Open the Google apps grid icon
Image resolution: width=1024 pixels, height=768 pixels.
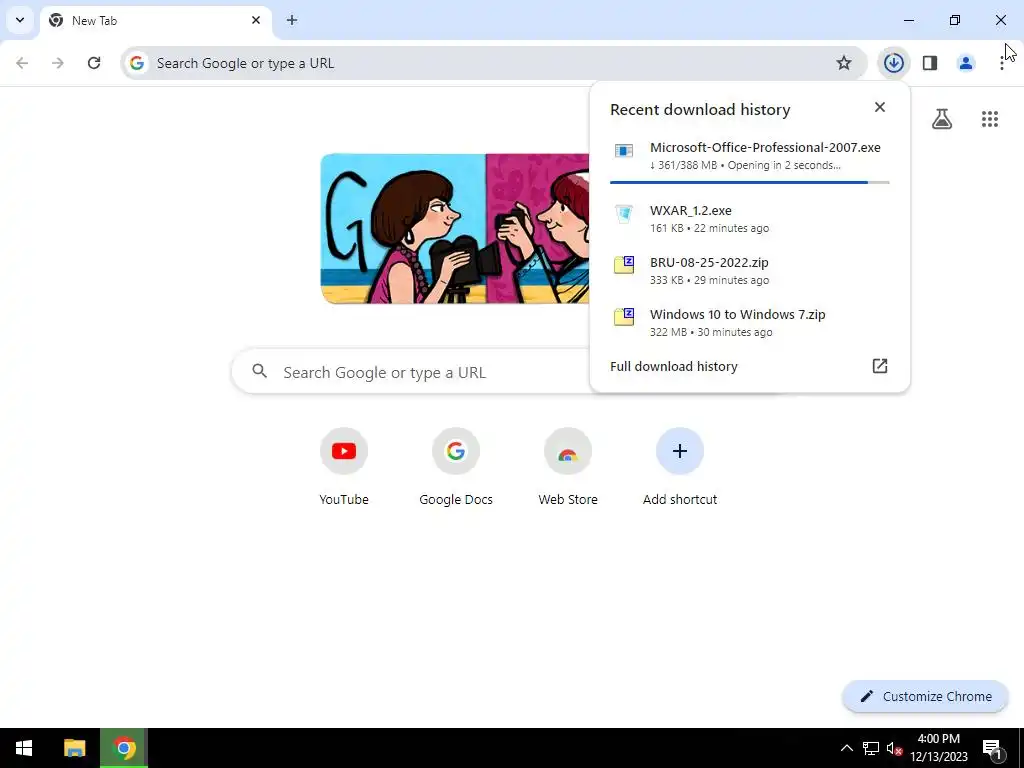pos(989,119)
